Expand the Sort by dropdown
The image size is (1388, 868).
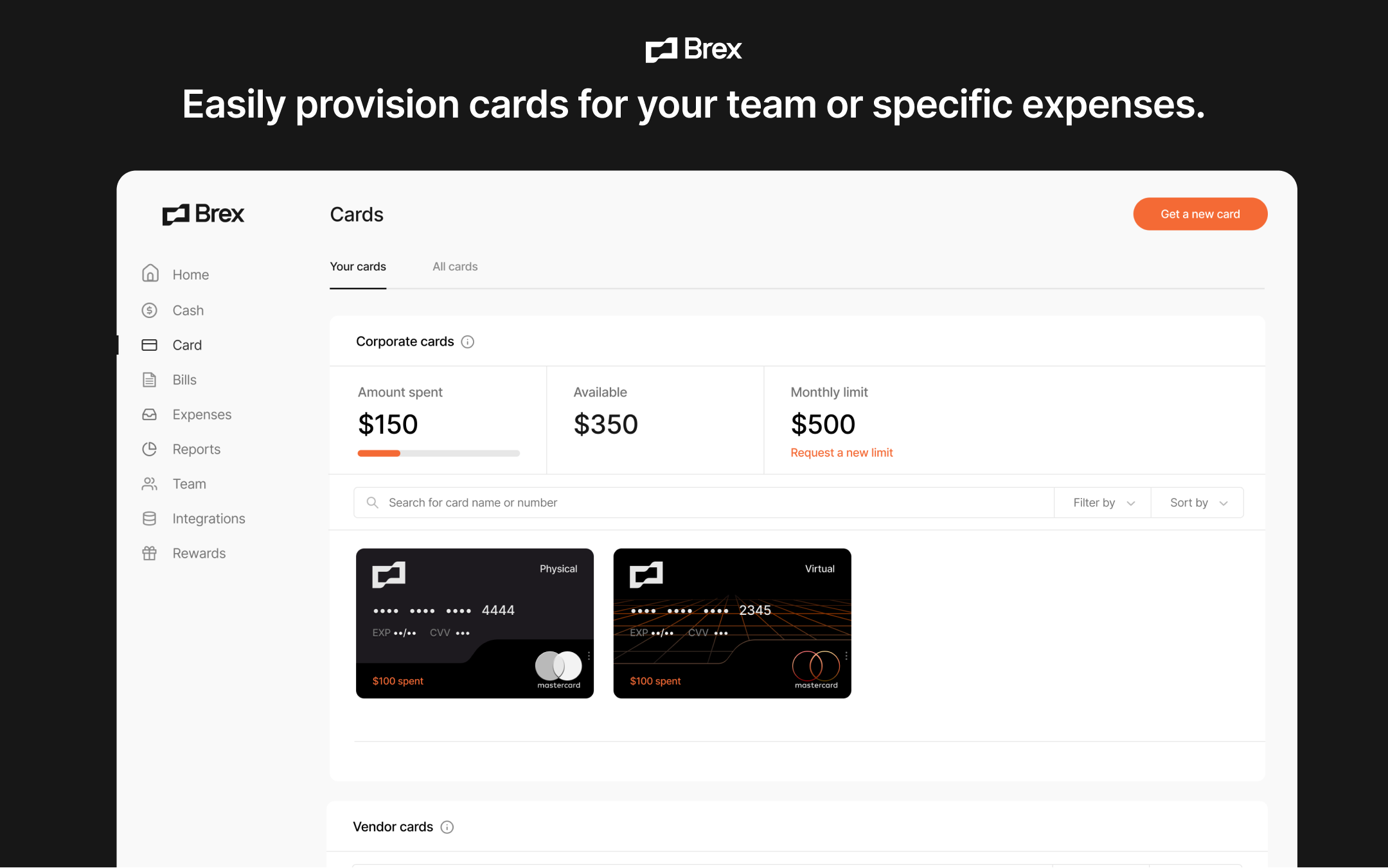(x=1198, y=502)
